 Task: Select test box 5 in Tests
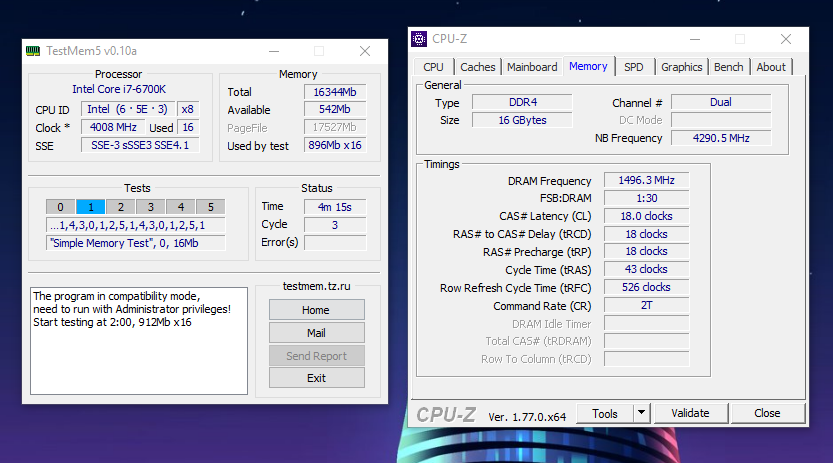[211, 207]
